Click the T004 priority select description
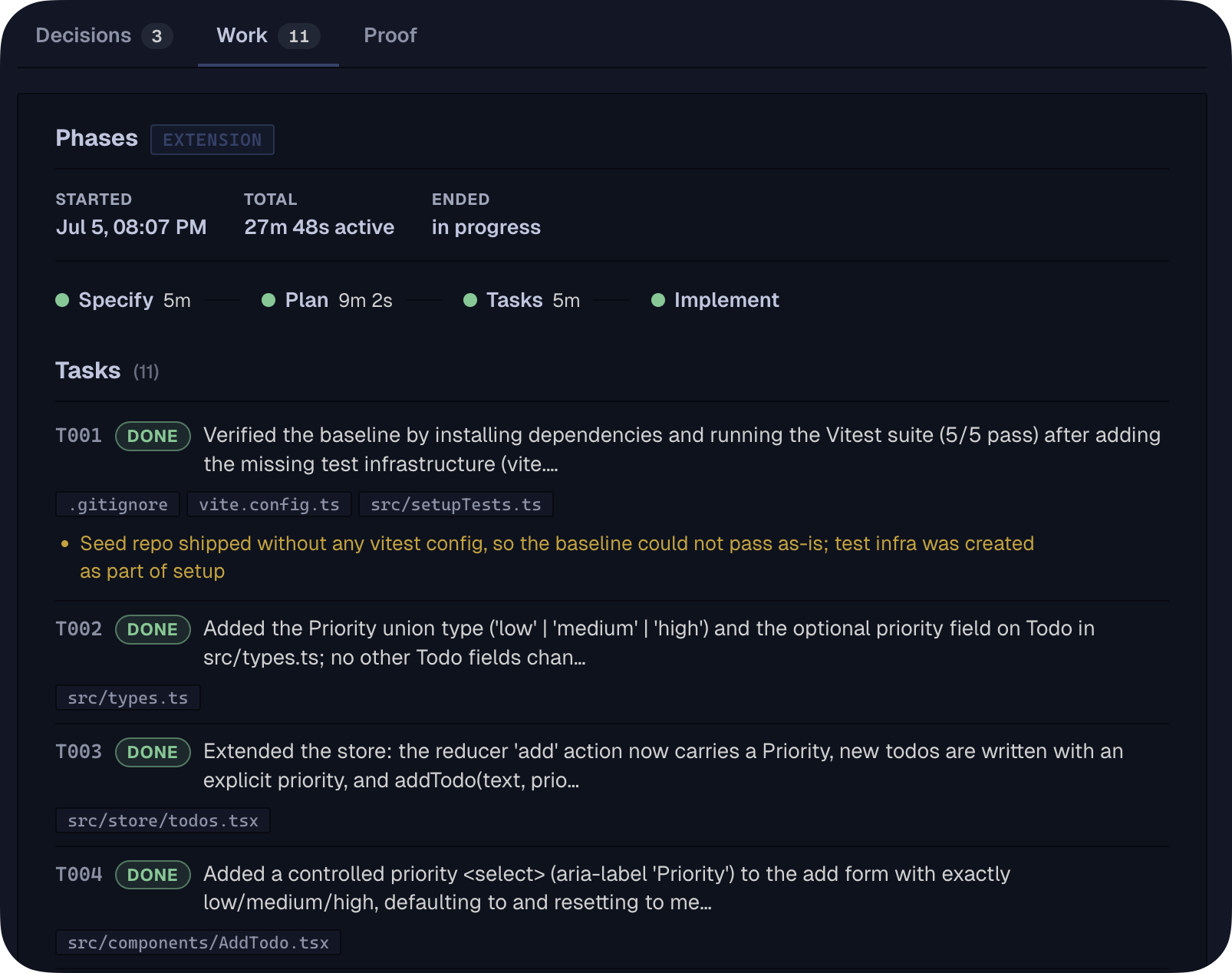This screenshot has height=973, width=1232. tap(607, 888)
